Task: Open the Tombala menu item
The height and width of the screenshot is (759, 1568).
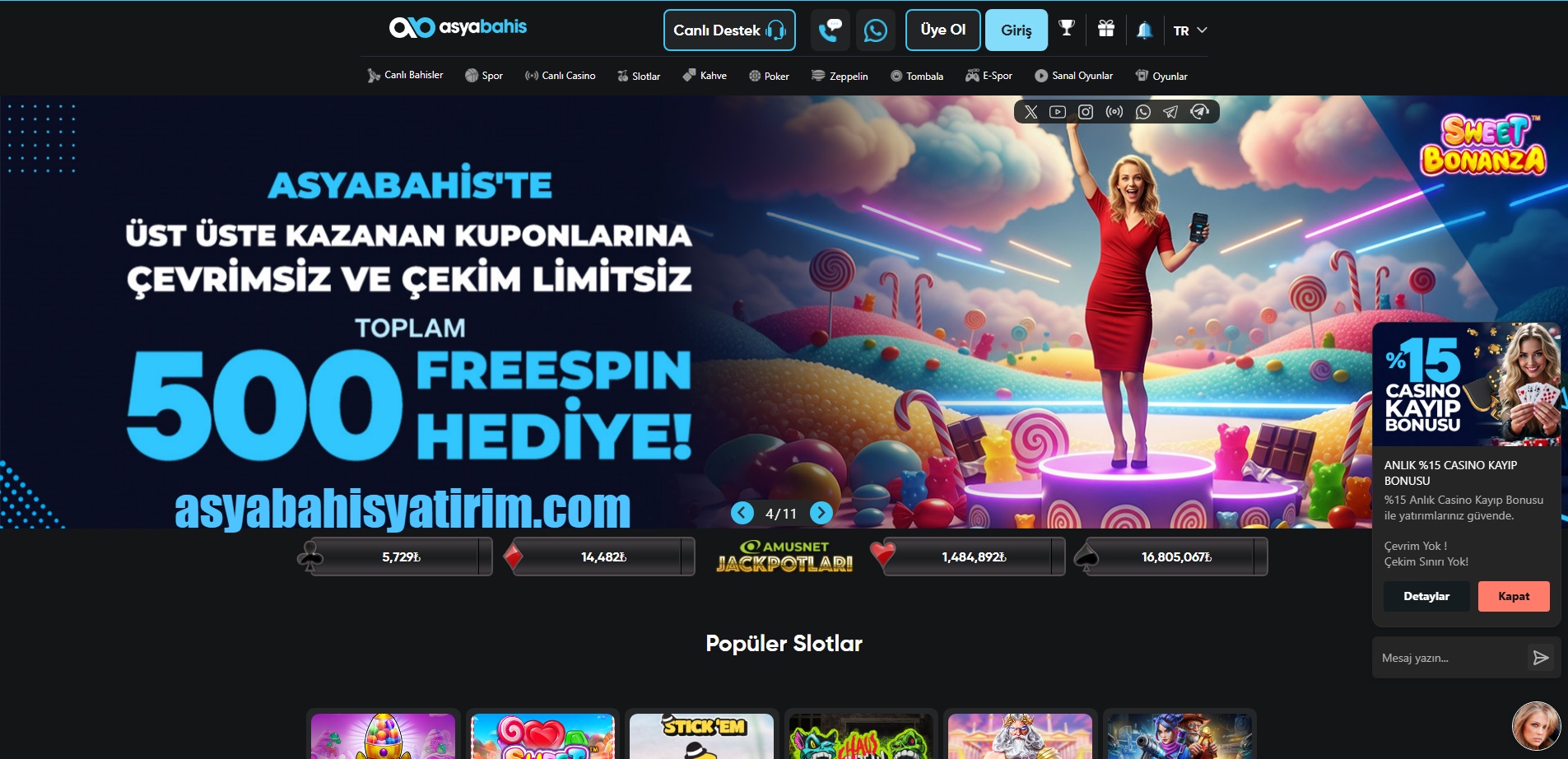Action: click(x=917, y=76)
